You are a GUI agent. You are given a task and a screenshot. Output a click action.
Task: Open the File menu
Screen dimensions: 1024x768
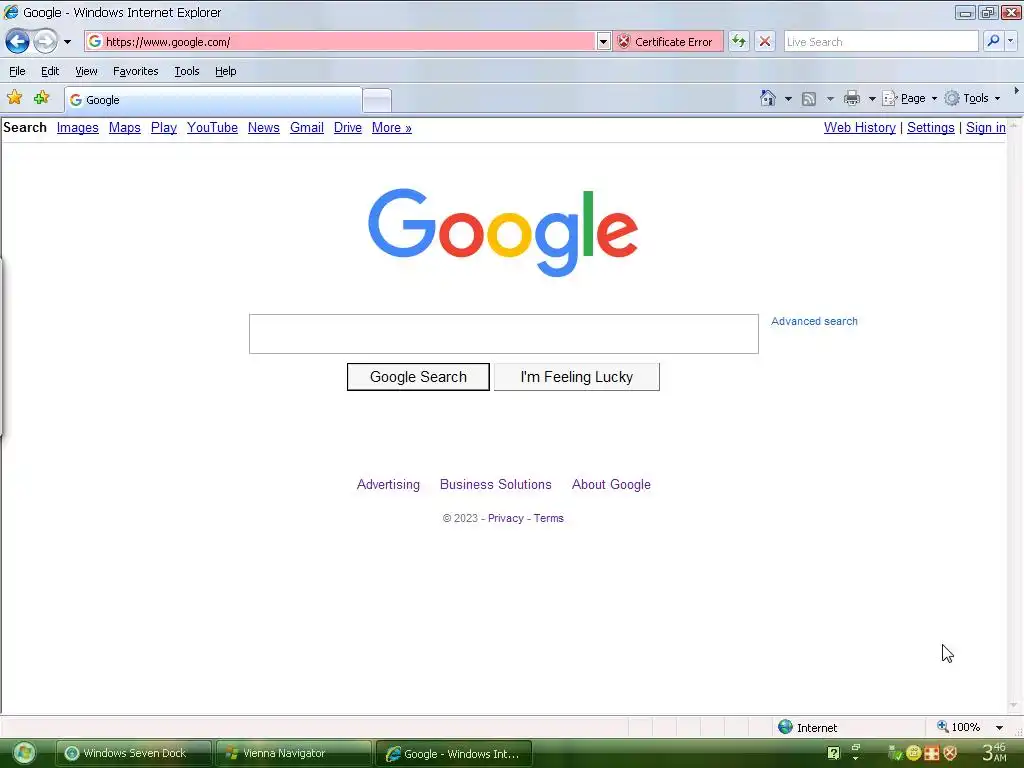[x=17, y=71]
